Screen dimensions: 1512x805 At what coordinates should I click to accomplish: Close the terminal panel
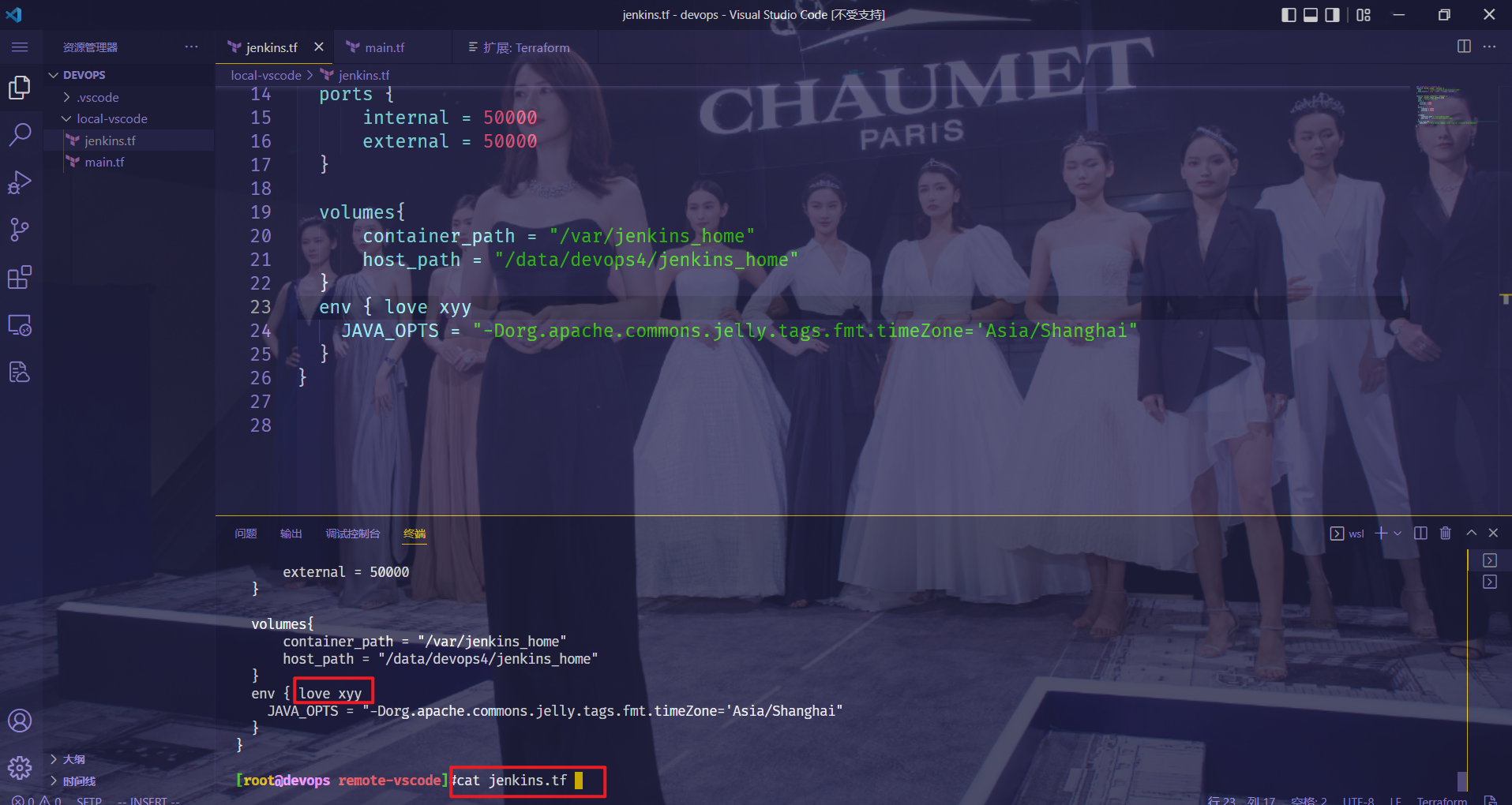[x=1493, y=533]
